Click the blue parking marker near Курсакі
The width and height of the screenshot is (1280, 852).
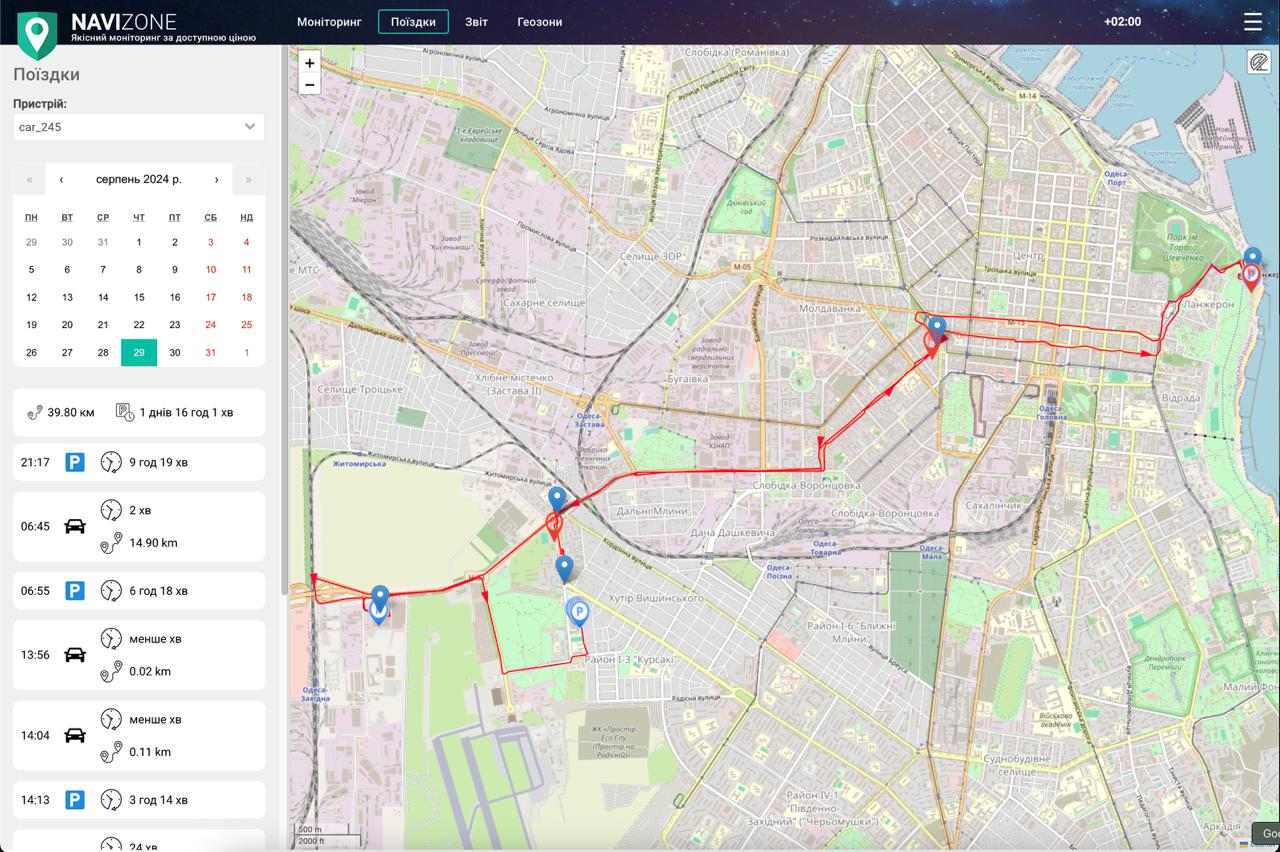pyautogui.click(x=578, y=611)
